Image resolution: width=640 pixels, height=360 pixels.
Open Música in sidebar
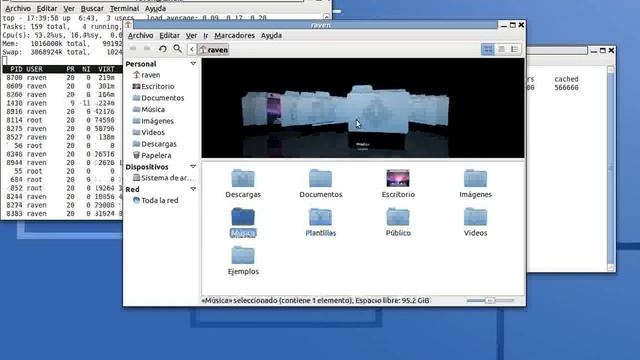pos(149,109)
